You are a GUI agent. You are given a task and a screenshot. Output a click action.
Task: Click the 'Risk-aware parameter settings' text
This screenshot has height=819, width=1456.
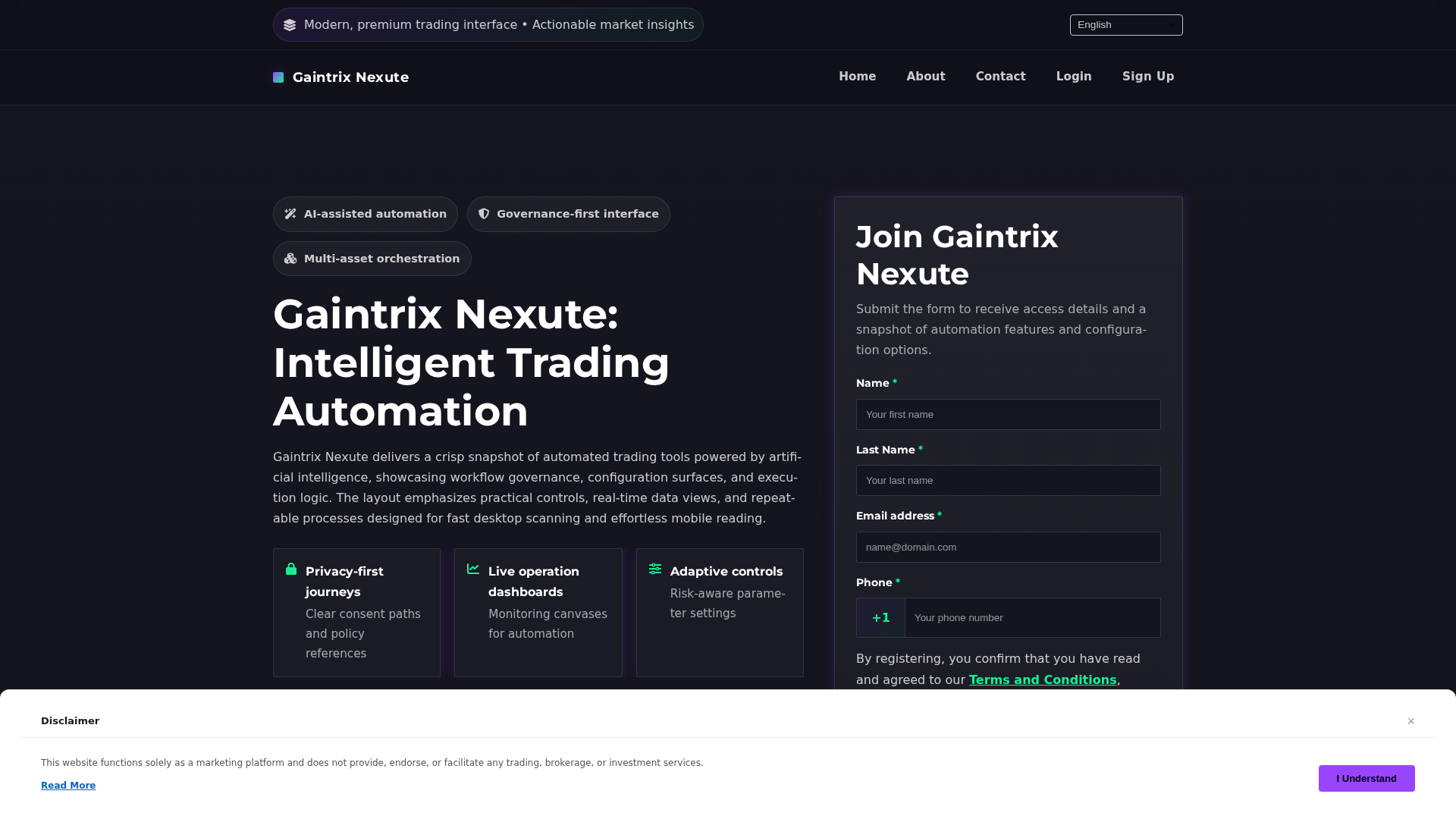[x=728, y=604]
